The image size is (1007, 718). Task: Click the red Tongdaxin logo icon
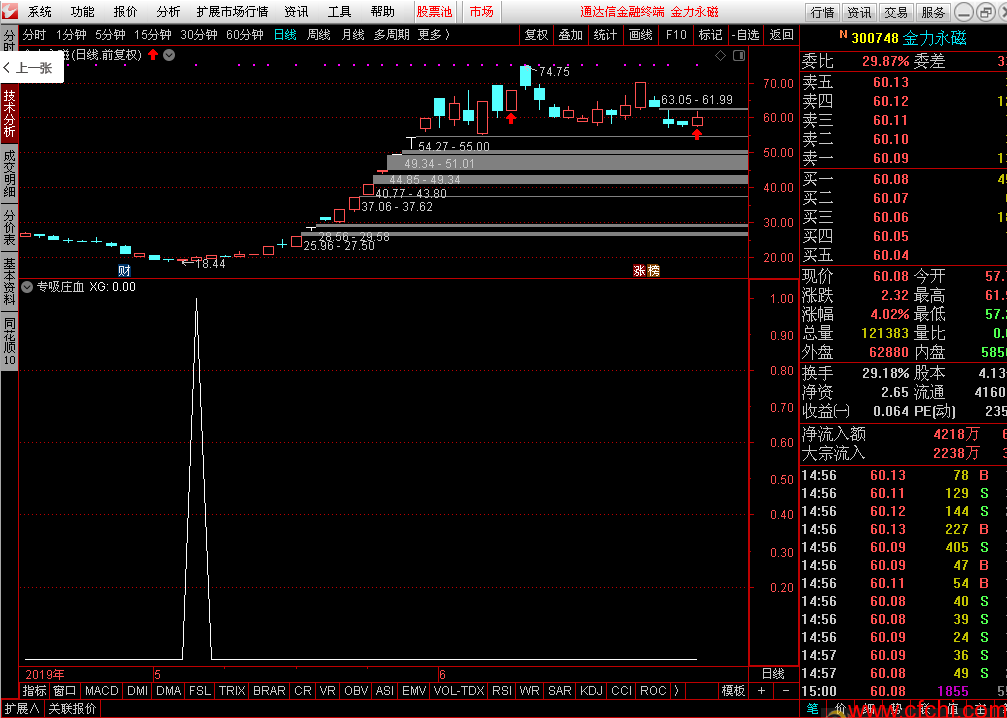(x=10, y=12)
